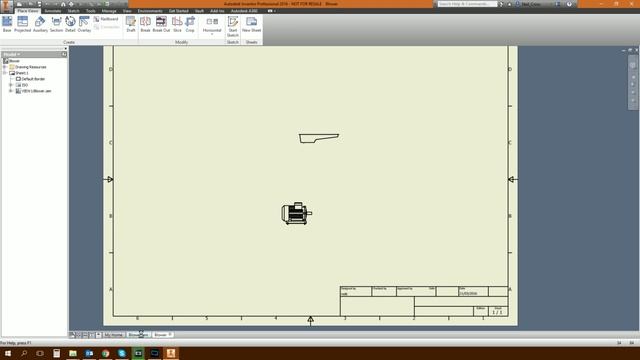Open the browser panel search icon

point(64,54)
